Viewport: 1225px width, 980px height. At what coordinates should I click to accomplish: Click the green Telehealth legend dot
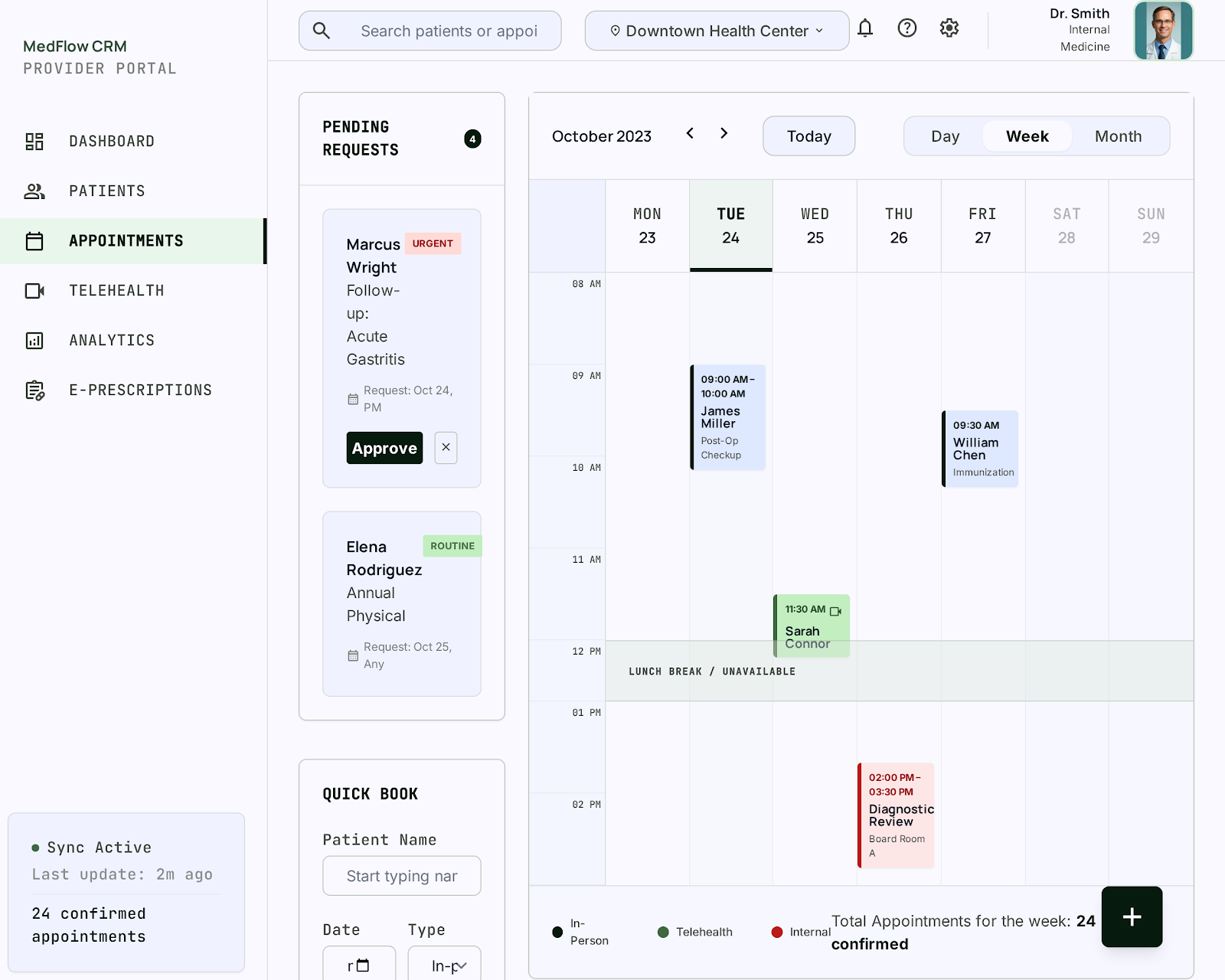tap(663, 933)
